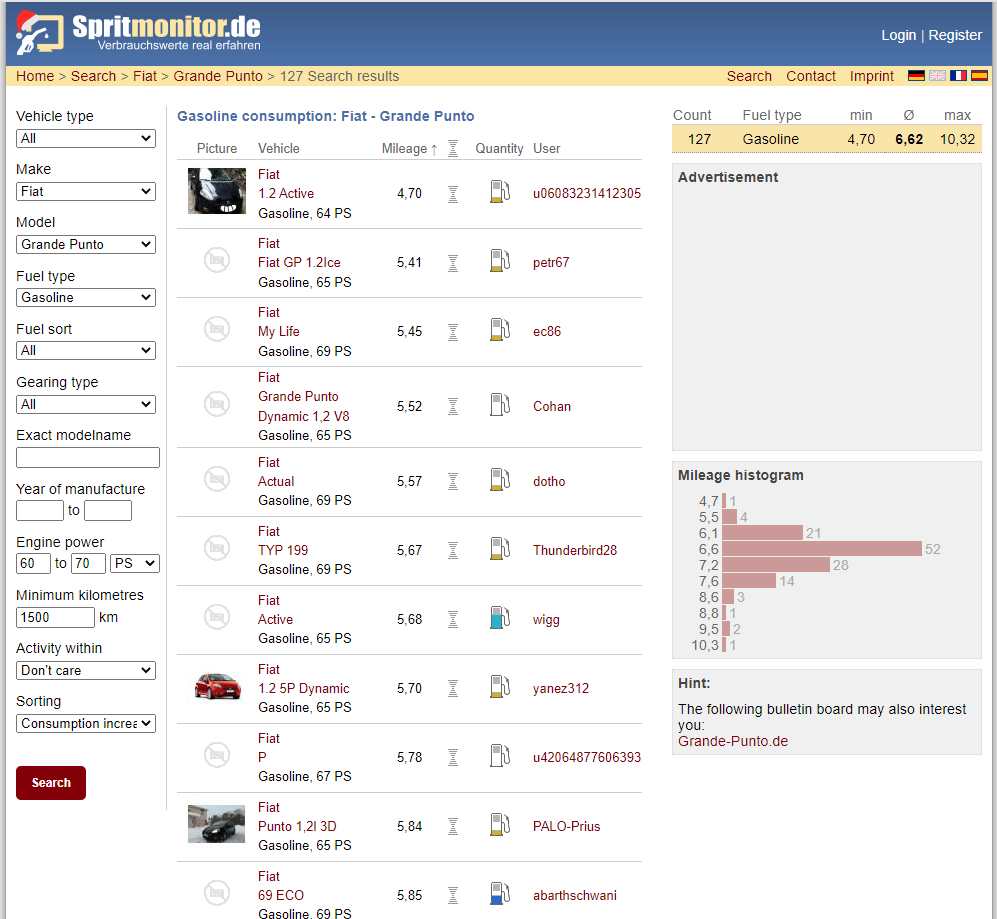Open the Fuel sort dropdown
The width and height of the screenshot is (997, 919).
tap(86, 350)
